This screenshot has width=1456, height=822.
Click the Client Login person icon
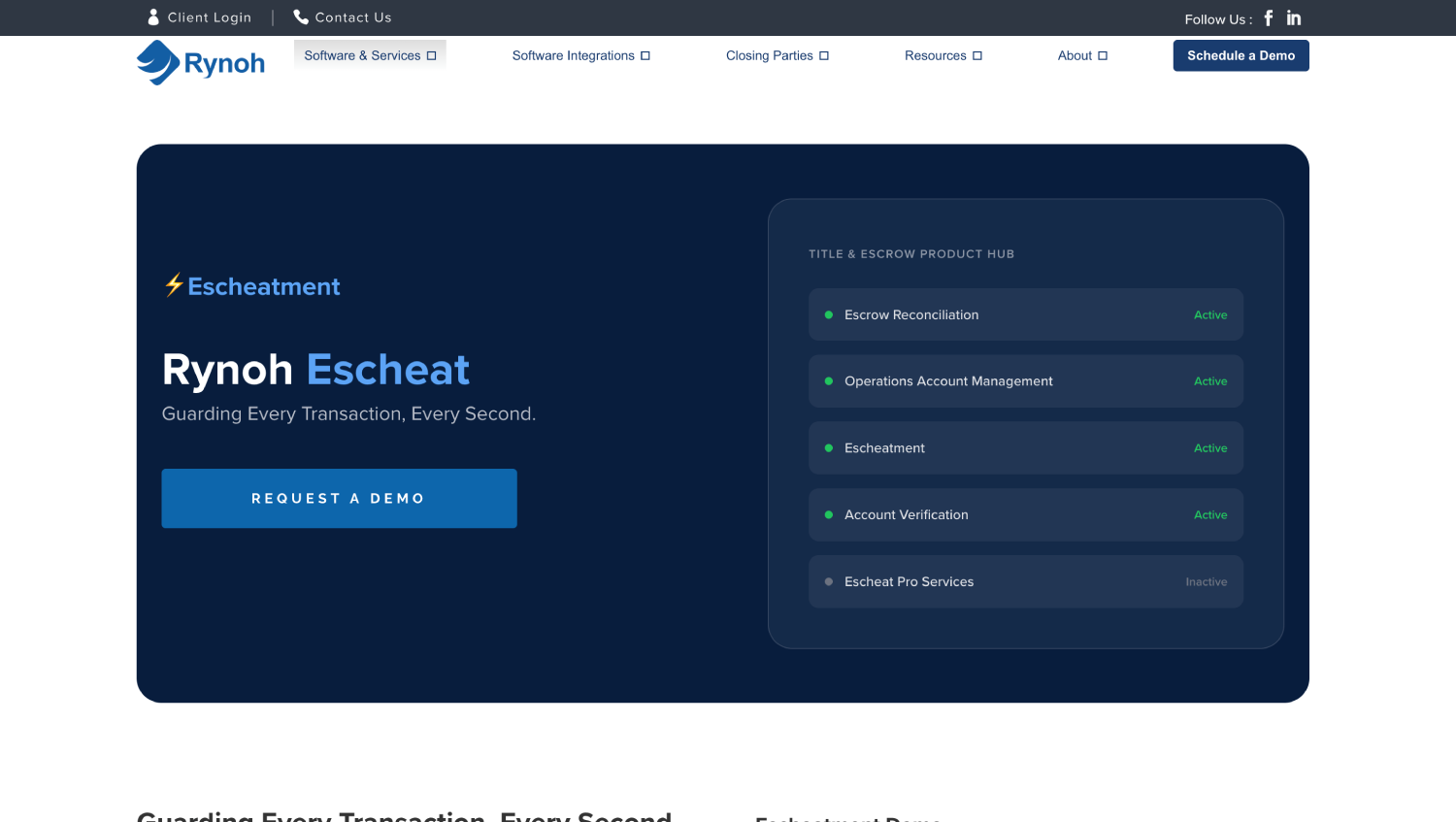[x=153, y=16]
